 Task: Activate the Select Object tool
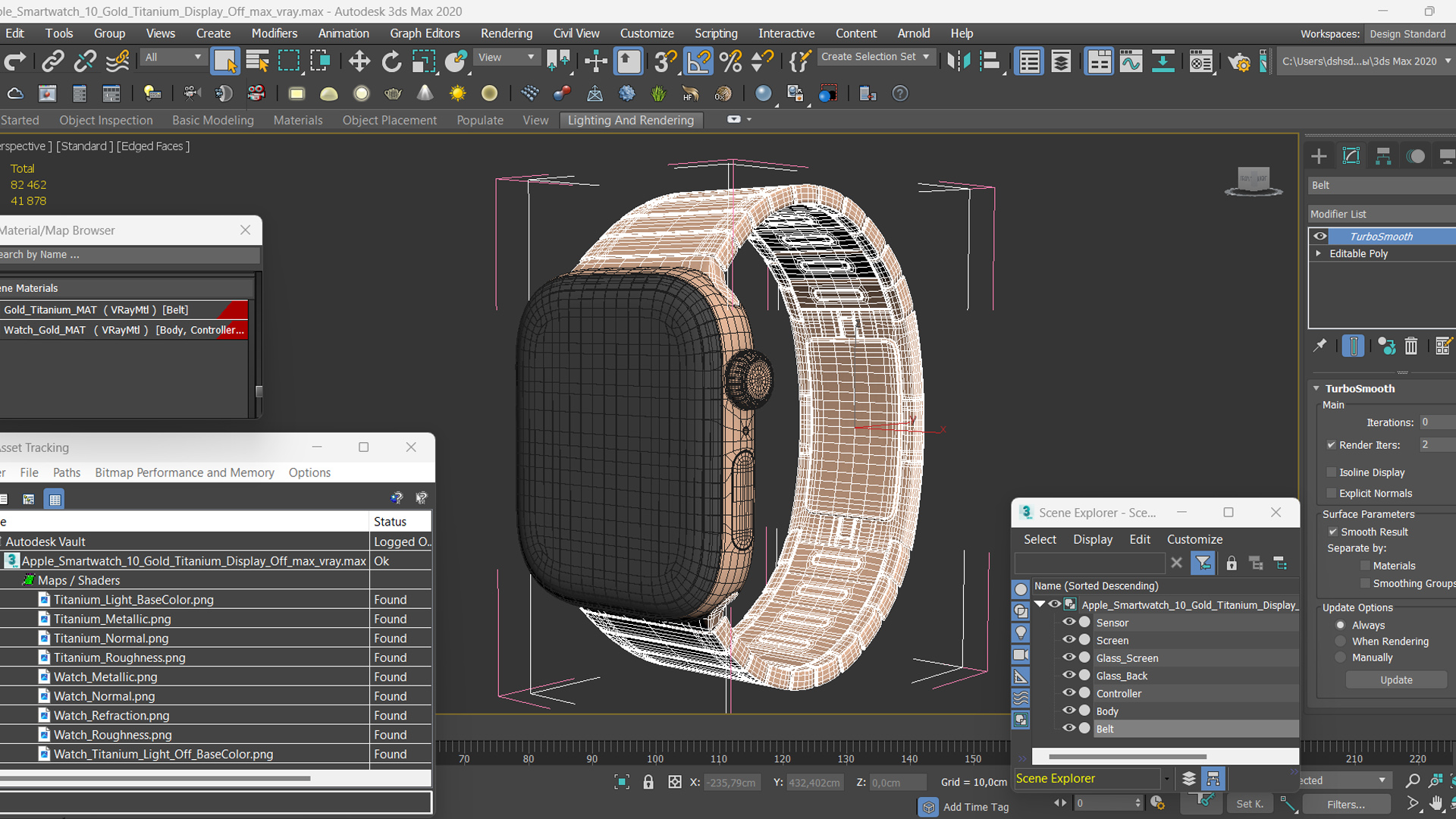point(225,61)
